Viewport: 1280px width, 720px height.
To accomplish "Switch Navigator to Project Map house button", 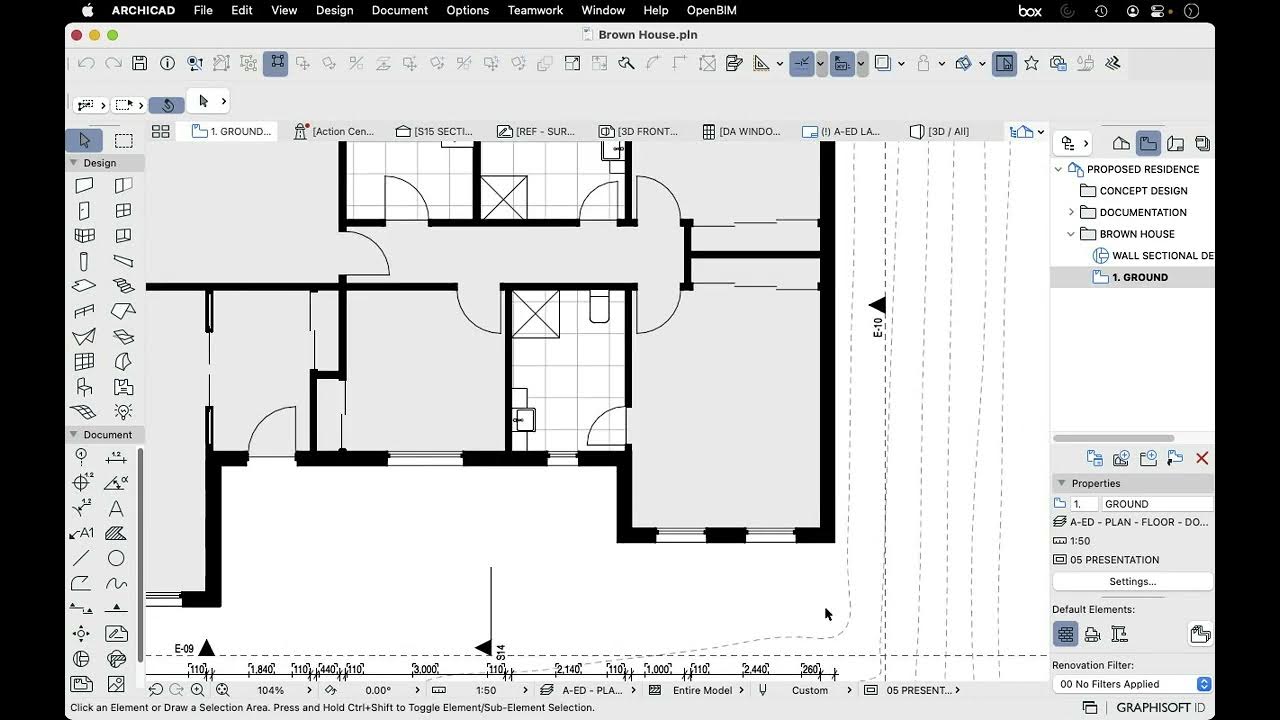I will (1121, 143).
